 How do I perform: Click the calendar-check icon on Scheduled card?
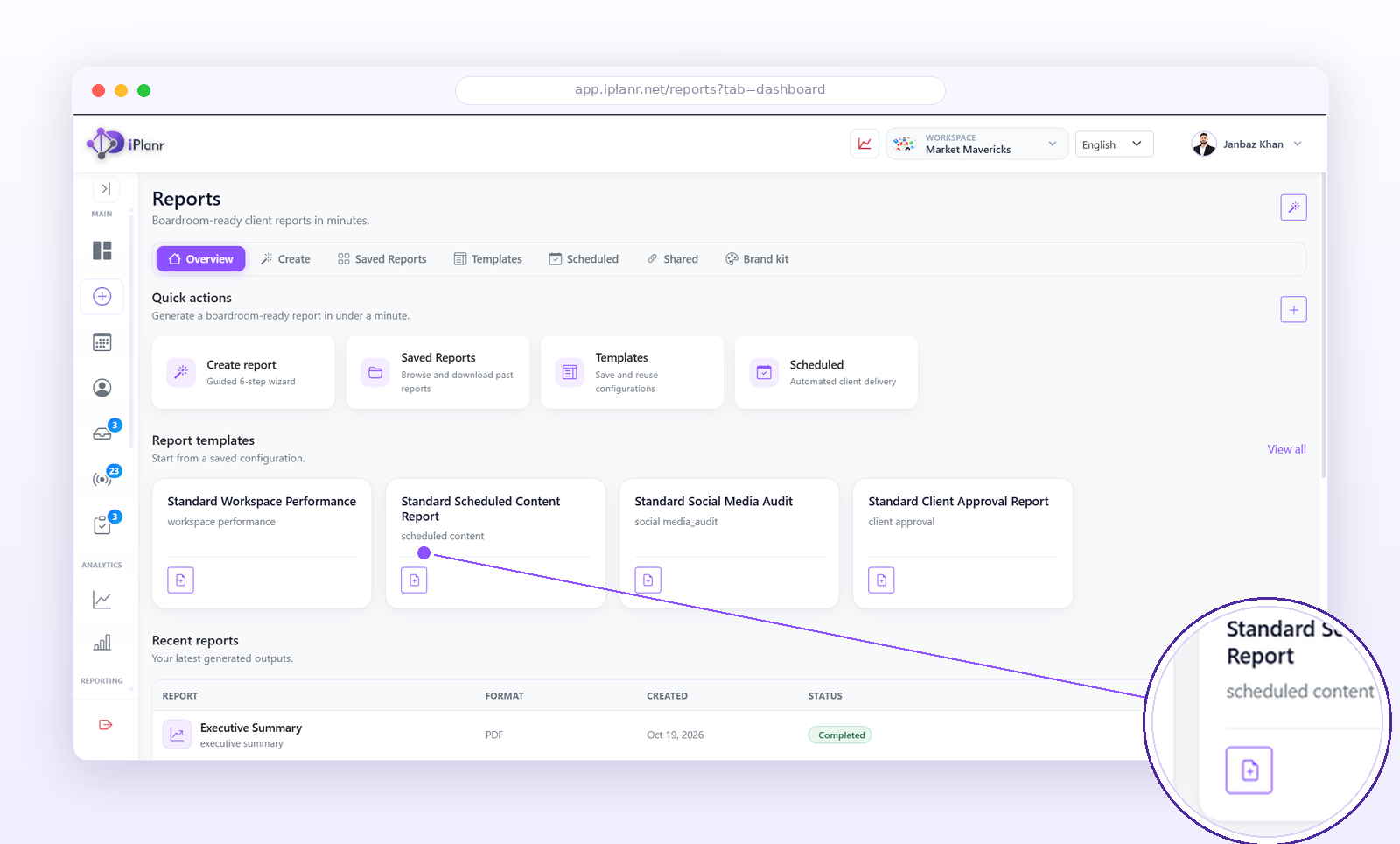(x=764, y=372)
